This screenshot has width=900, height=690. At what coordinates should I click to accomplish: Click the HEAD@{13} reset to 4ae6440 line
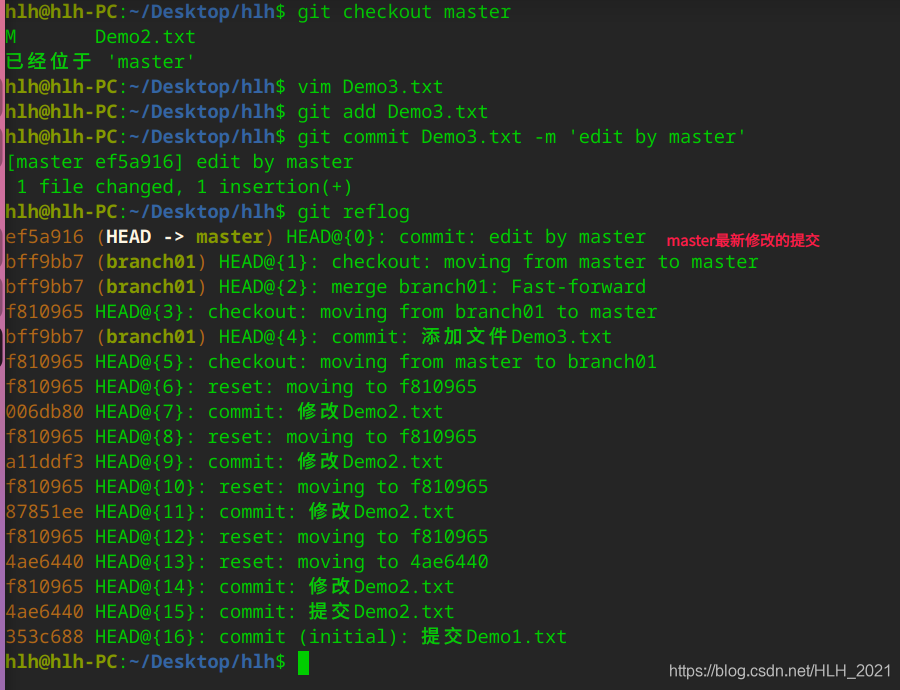tap(247, 562)
